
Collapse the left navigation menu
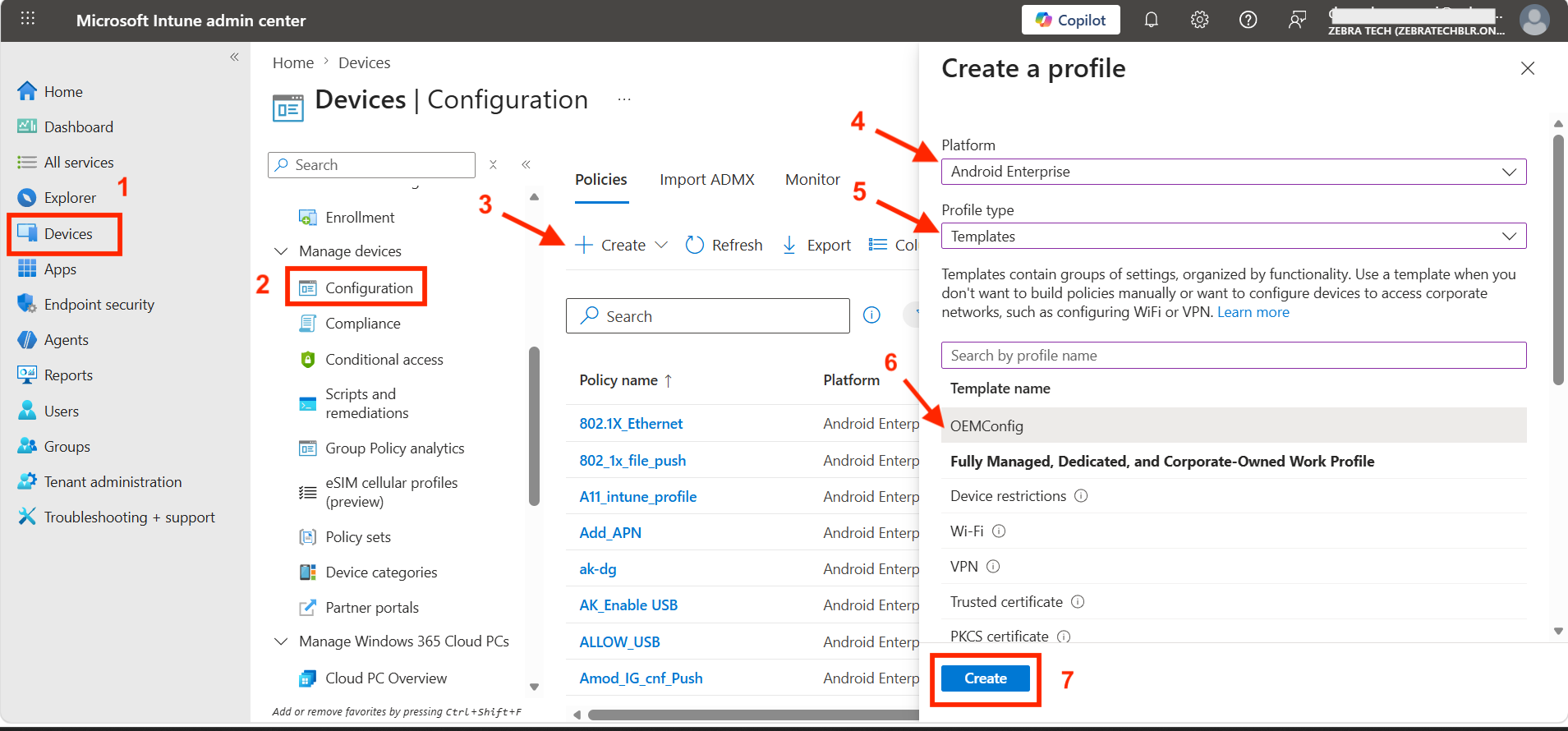click(234, 57)
